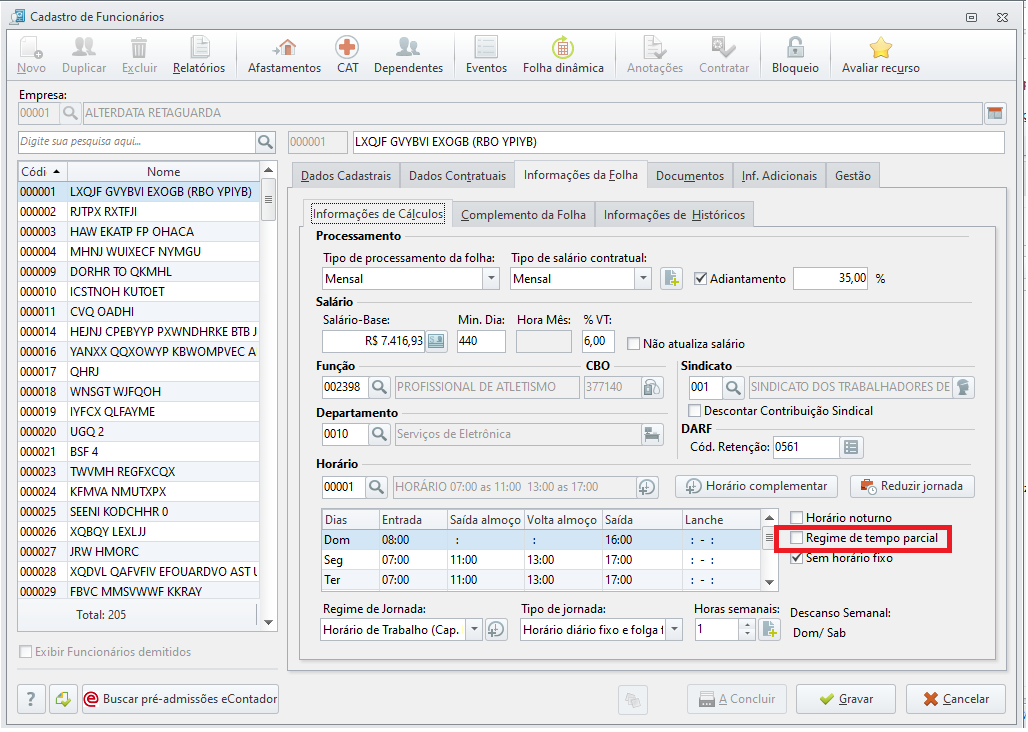Switch to Dados Cadastrais tab
1028x732 pixels.
tap(346, 176)
